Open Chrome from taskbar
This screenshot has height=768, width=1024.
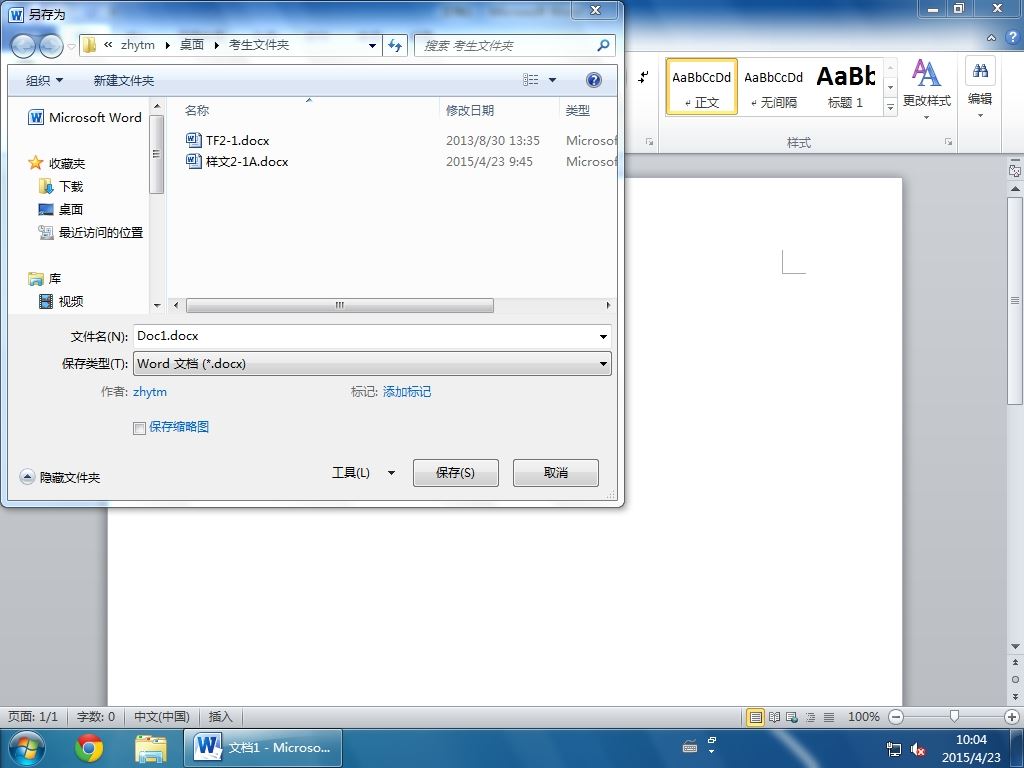point(89,748)
